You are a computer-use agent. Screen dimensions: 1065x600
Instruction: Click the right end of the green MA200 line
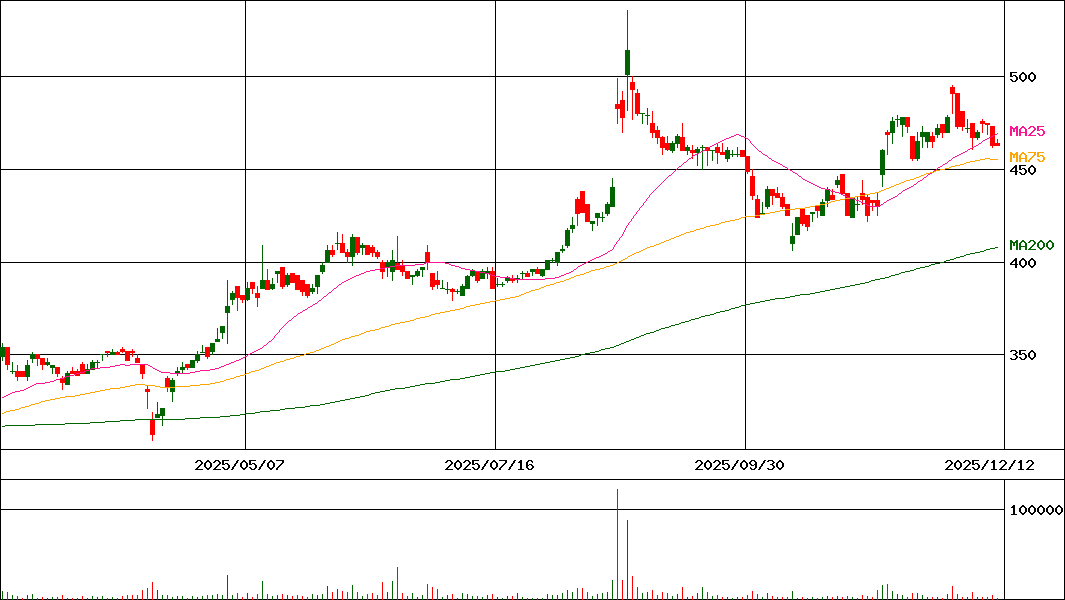point(997,247)
